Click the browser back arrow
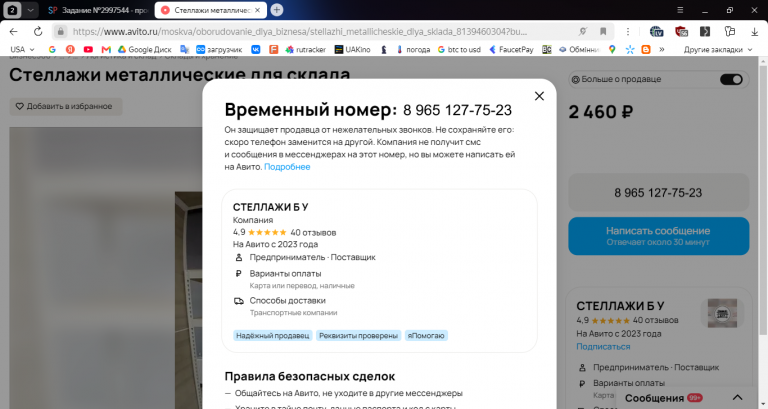The width and height of the screenshot is (768, 409). click(x=13, y=32)
